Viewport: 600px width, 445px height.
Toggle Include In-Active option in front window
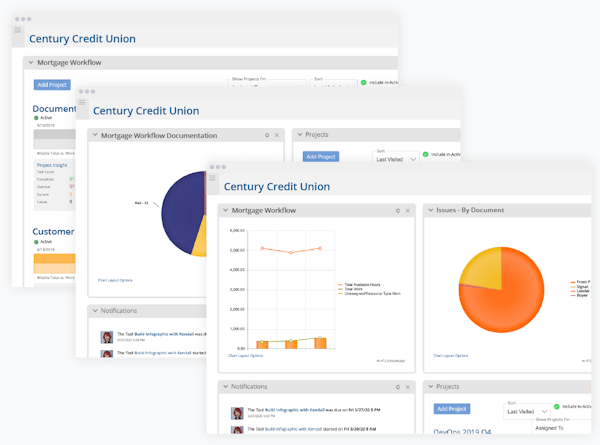[556, 406]
